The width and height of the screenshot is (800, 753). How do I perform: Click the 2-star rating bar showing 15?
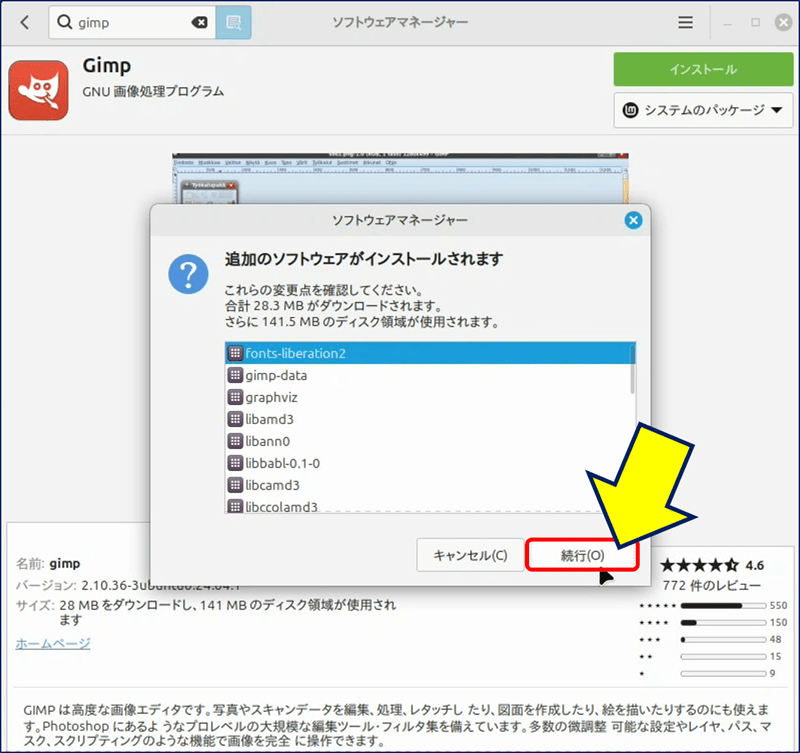(723, 656)
